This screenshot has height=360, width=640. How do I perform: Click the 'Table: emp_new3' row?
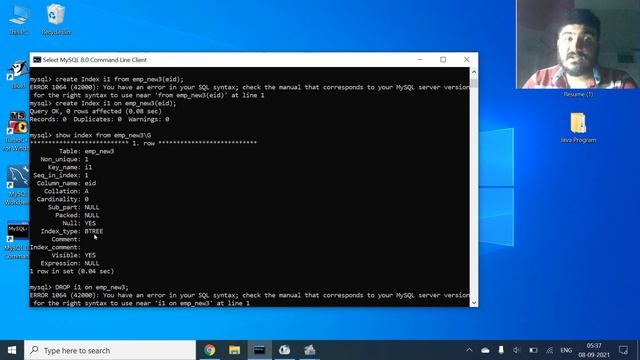87,151
